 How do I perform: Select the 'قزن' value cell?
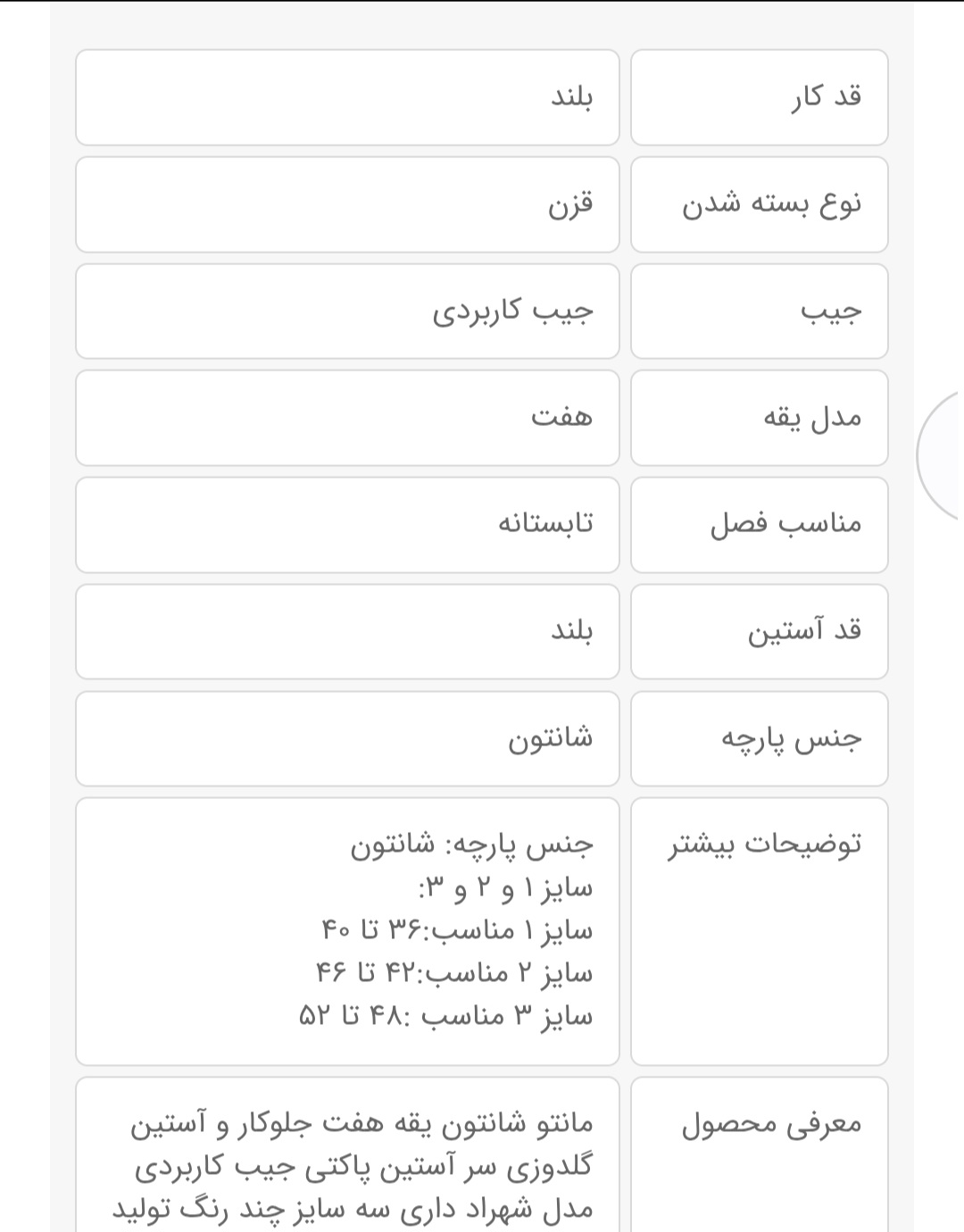tap(347, 204)
